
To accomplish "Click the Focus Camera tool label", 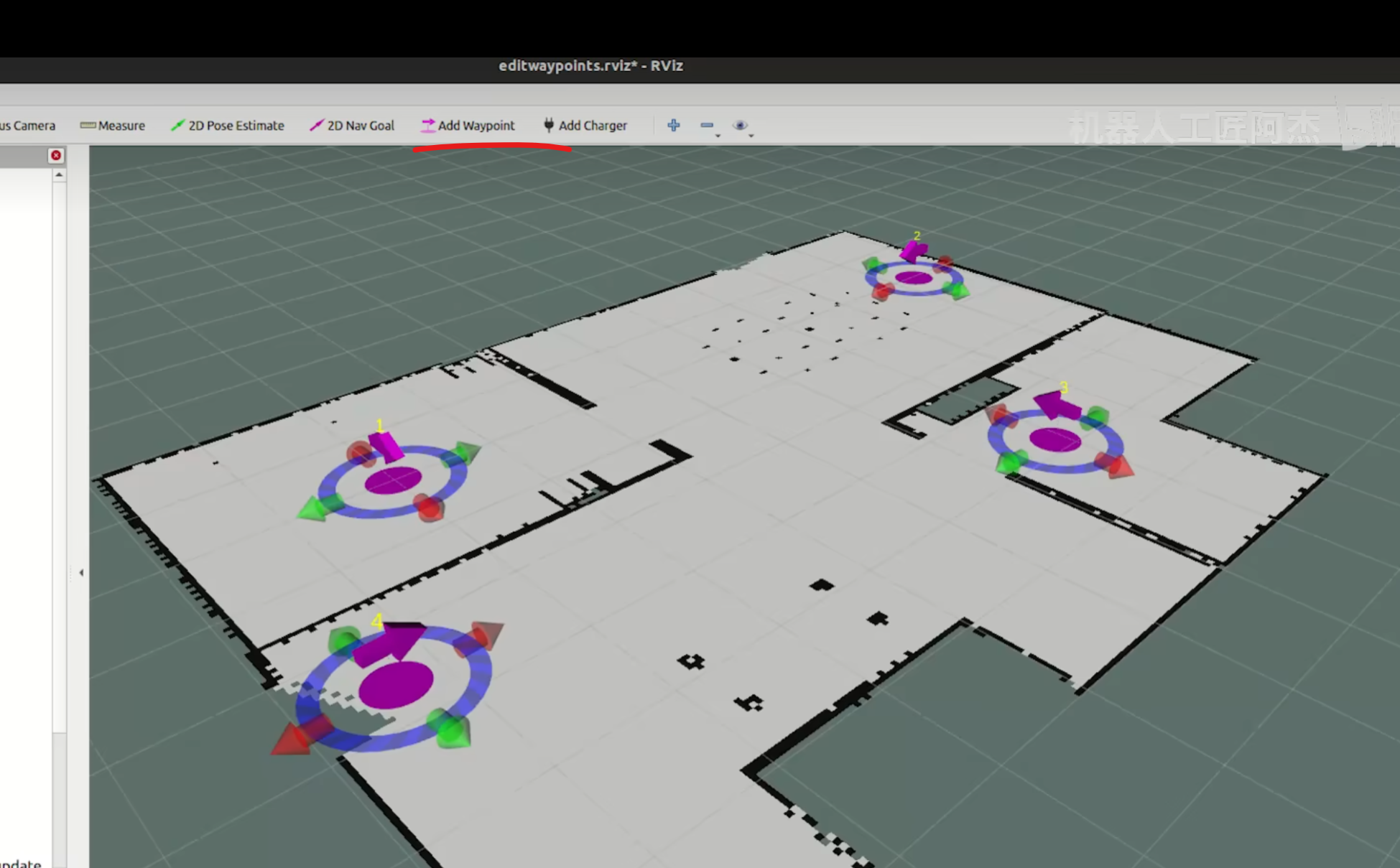I will [x=27, y=126].
